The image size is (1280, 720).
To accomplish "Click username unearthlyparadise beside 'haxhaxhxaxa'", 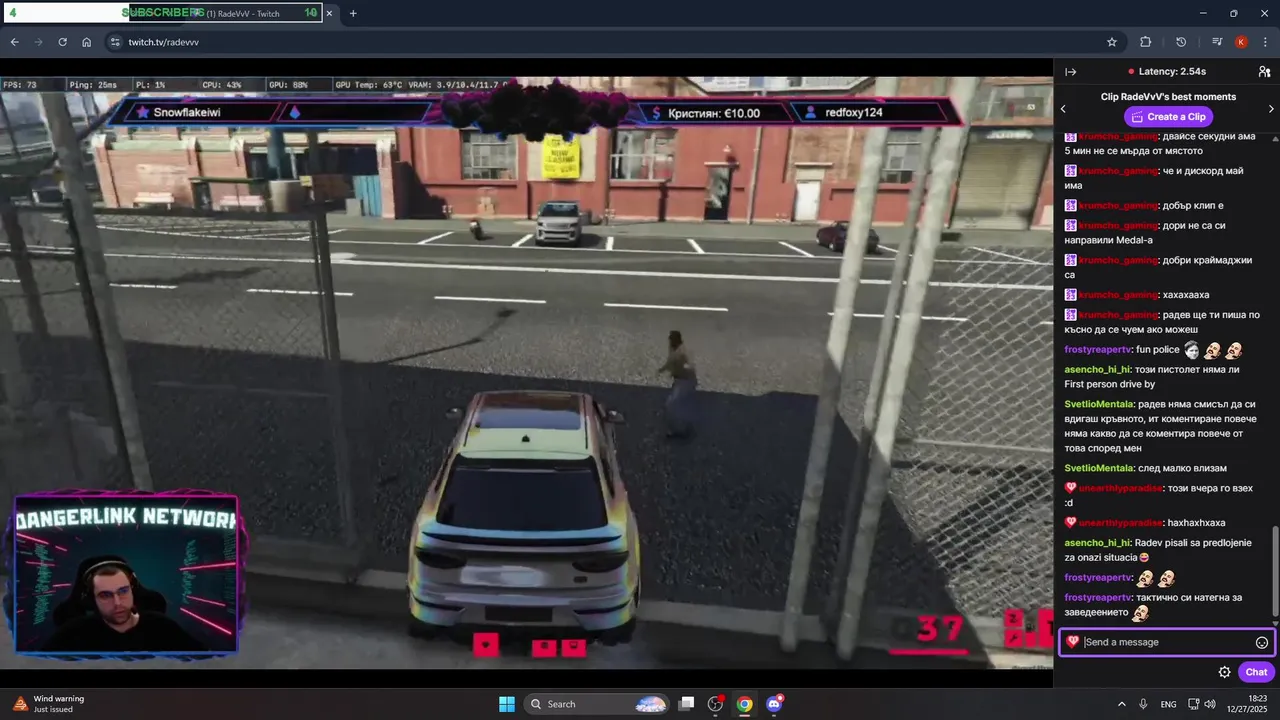I will coord(1120,522).
